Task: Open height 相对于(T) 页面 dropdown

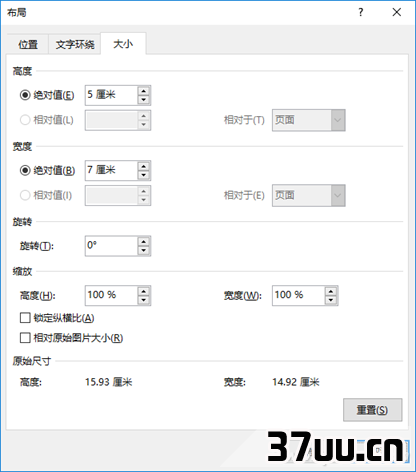Action: pos(309,120)
